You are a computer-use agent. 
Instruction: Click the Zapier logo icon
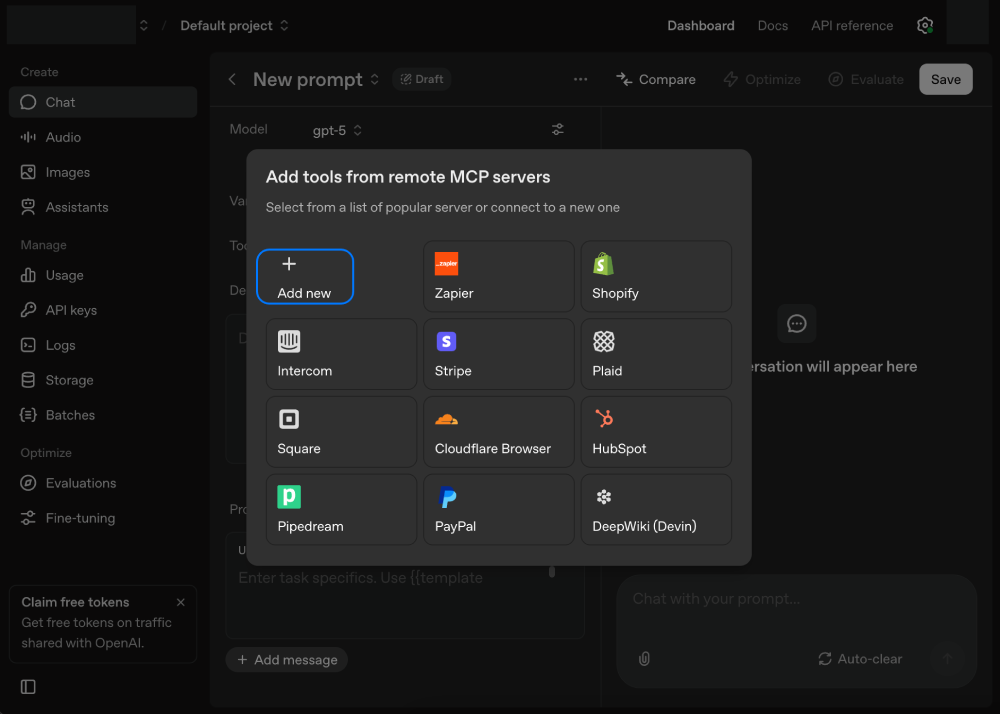pyautogui.click(x=446, y=263)
